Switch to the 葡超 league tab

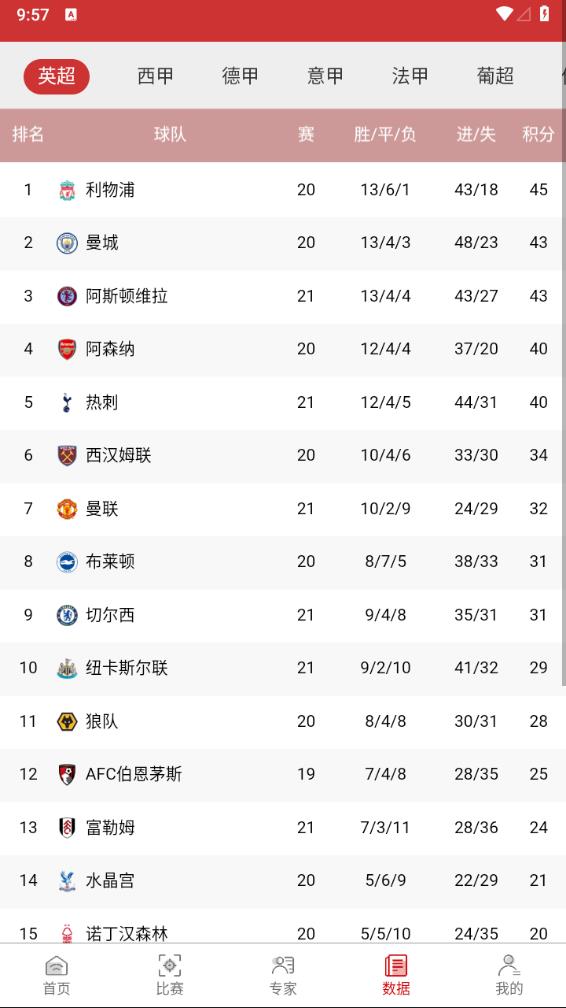[x=495, y=76]
